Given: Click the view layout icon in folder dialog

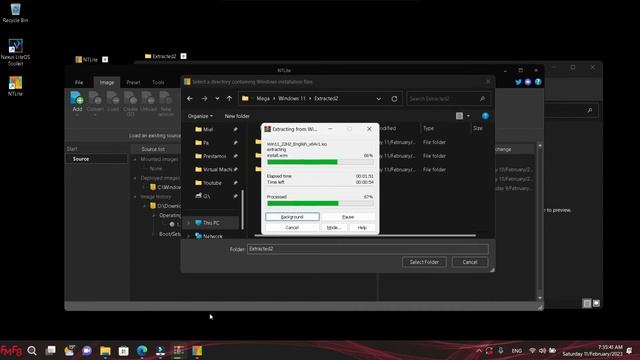Looking at the screenshot, I should point(460,116).
